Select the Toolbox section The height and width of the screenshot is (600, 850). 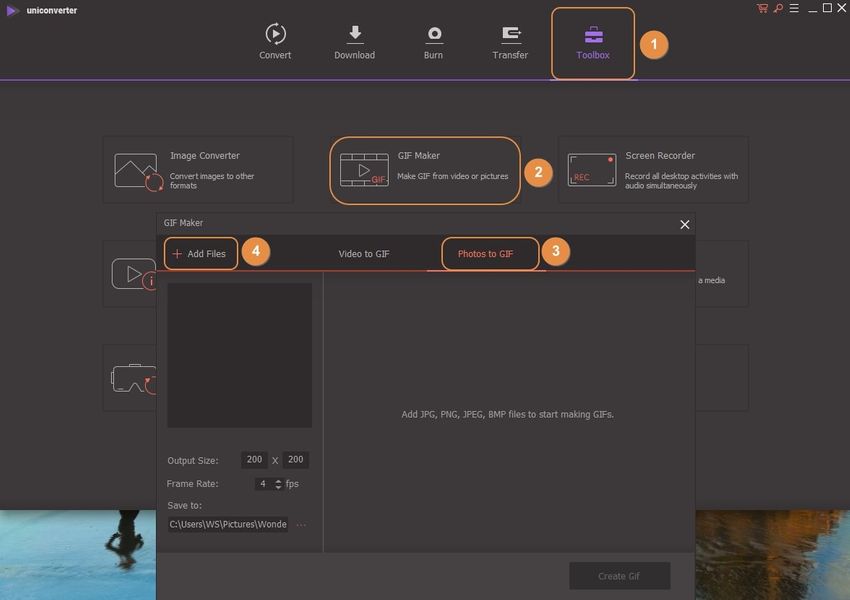click(593, 42)
